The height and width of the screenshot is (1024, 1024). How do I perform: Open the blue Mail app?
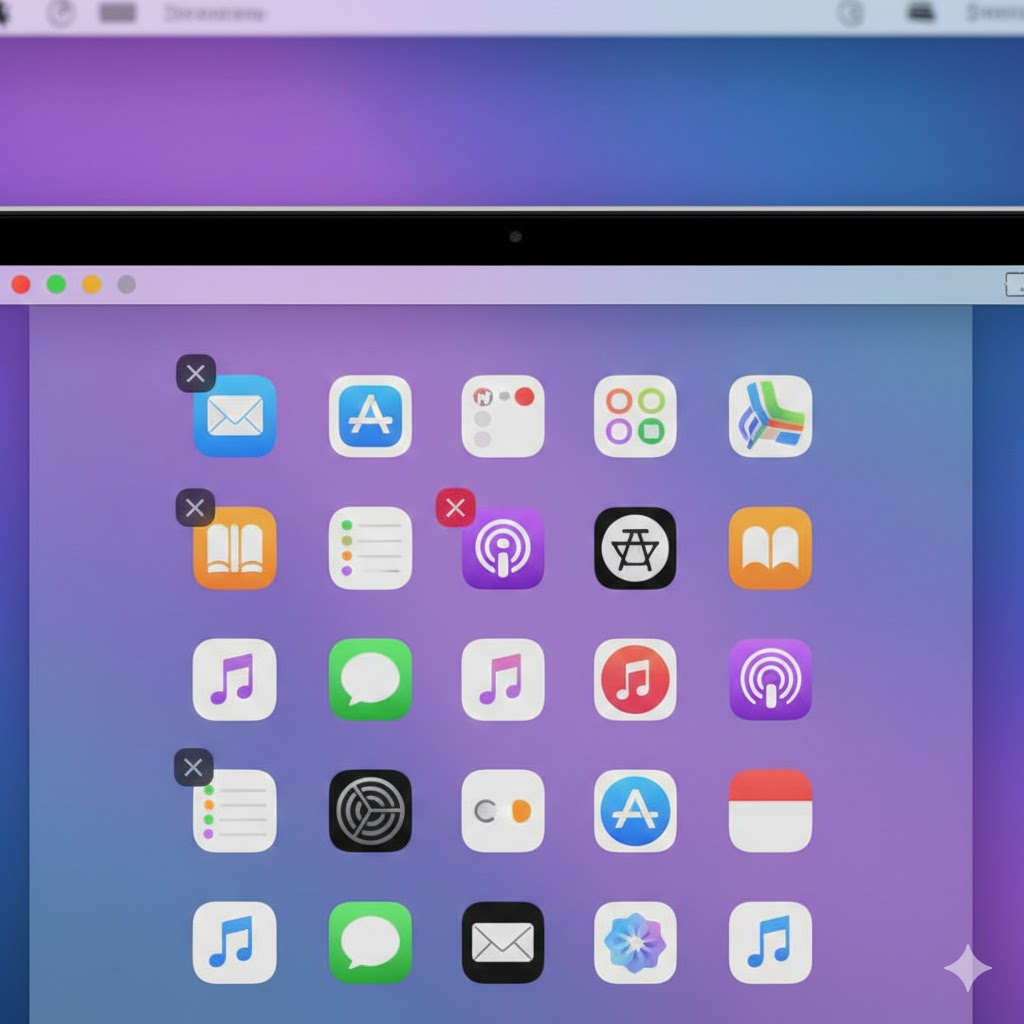[234, 417]
